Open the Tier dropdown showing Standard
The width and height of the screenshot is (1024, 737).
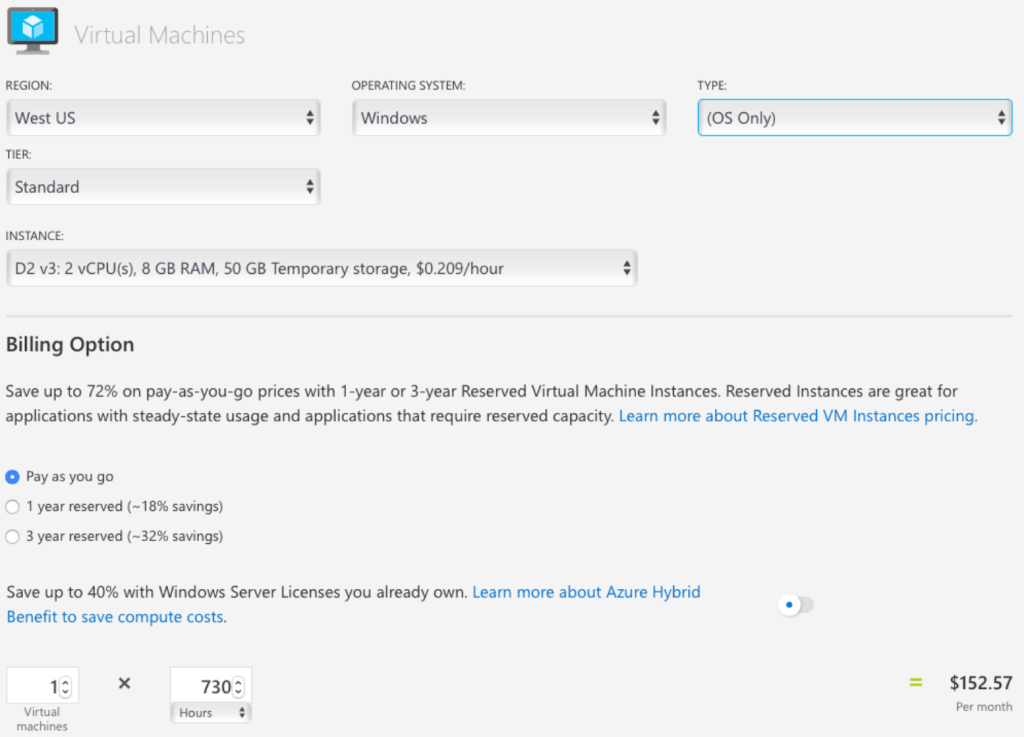point(163,187)
